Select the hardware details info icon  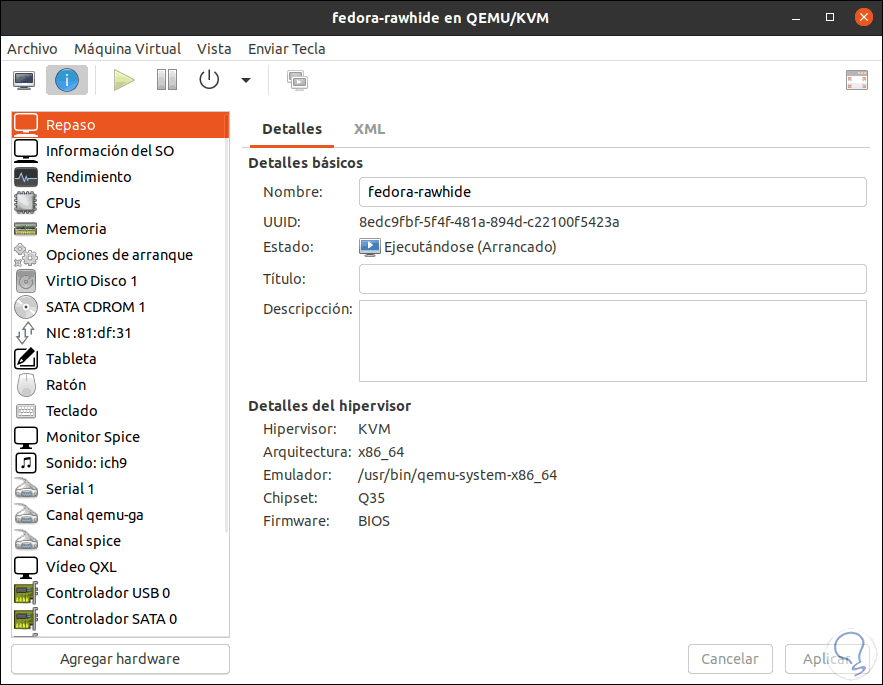pyautogui.click(x=67, y=80)
